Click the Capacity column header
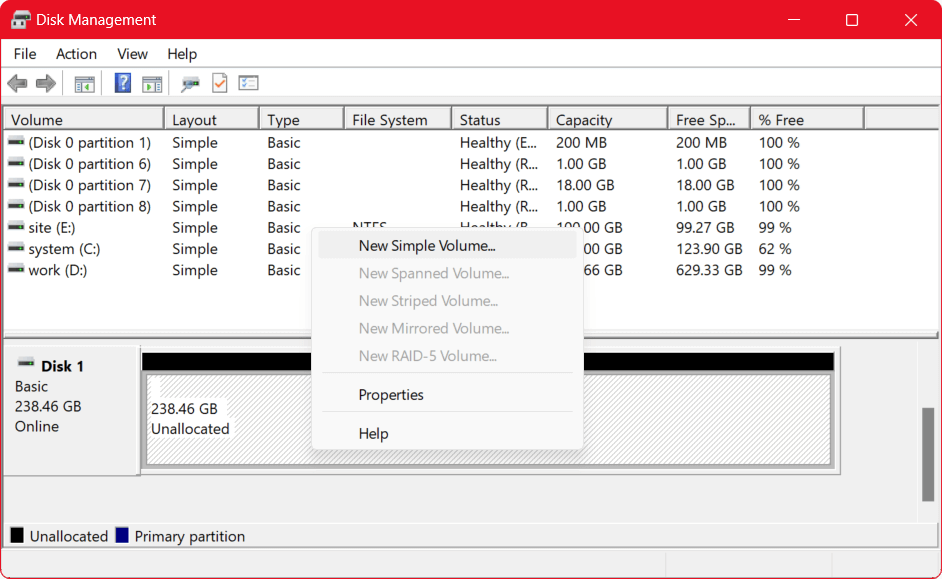This screenshot has height=579, width=942. click(606, 117)
